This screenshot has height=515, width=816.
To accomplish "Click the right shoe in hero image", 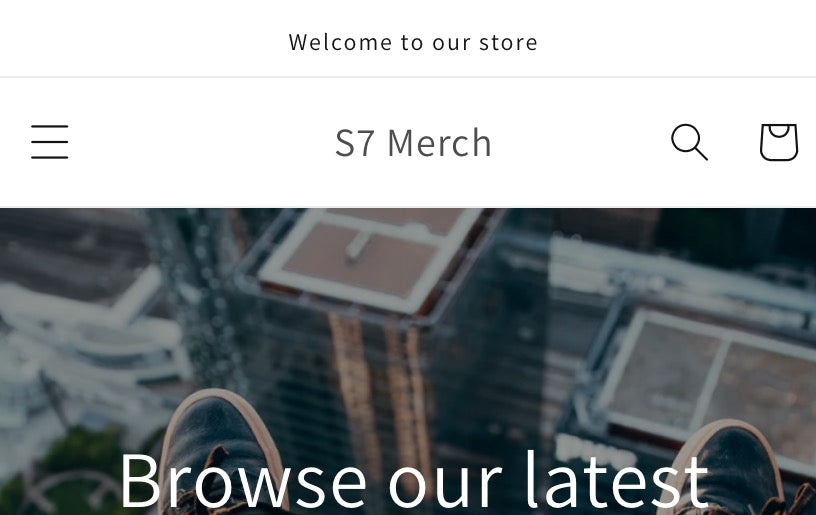I will [734, 468].
